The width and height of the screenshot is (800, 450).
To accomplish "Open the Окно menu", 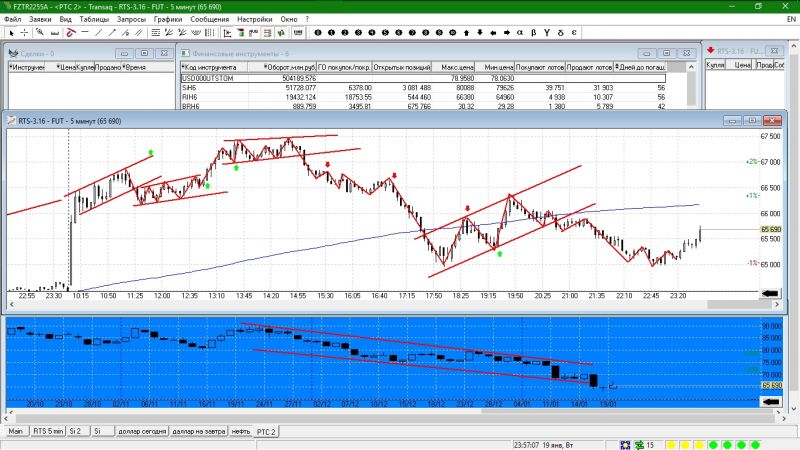I will click(289, 19).
